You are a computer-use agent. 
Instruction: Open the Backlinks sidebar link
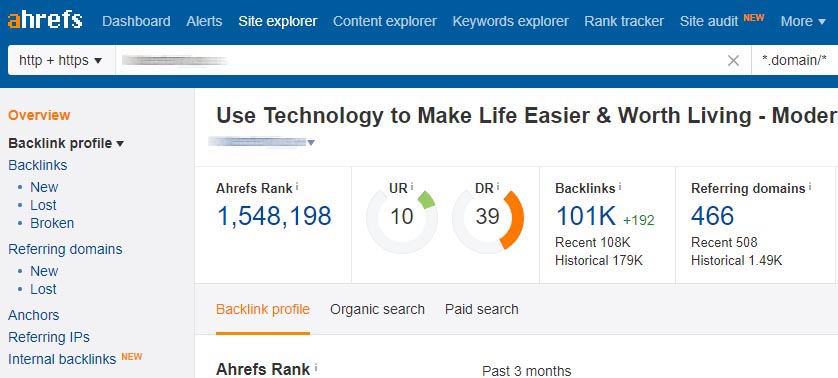(37, 165)
